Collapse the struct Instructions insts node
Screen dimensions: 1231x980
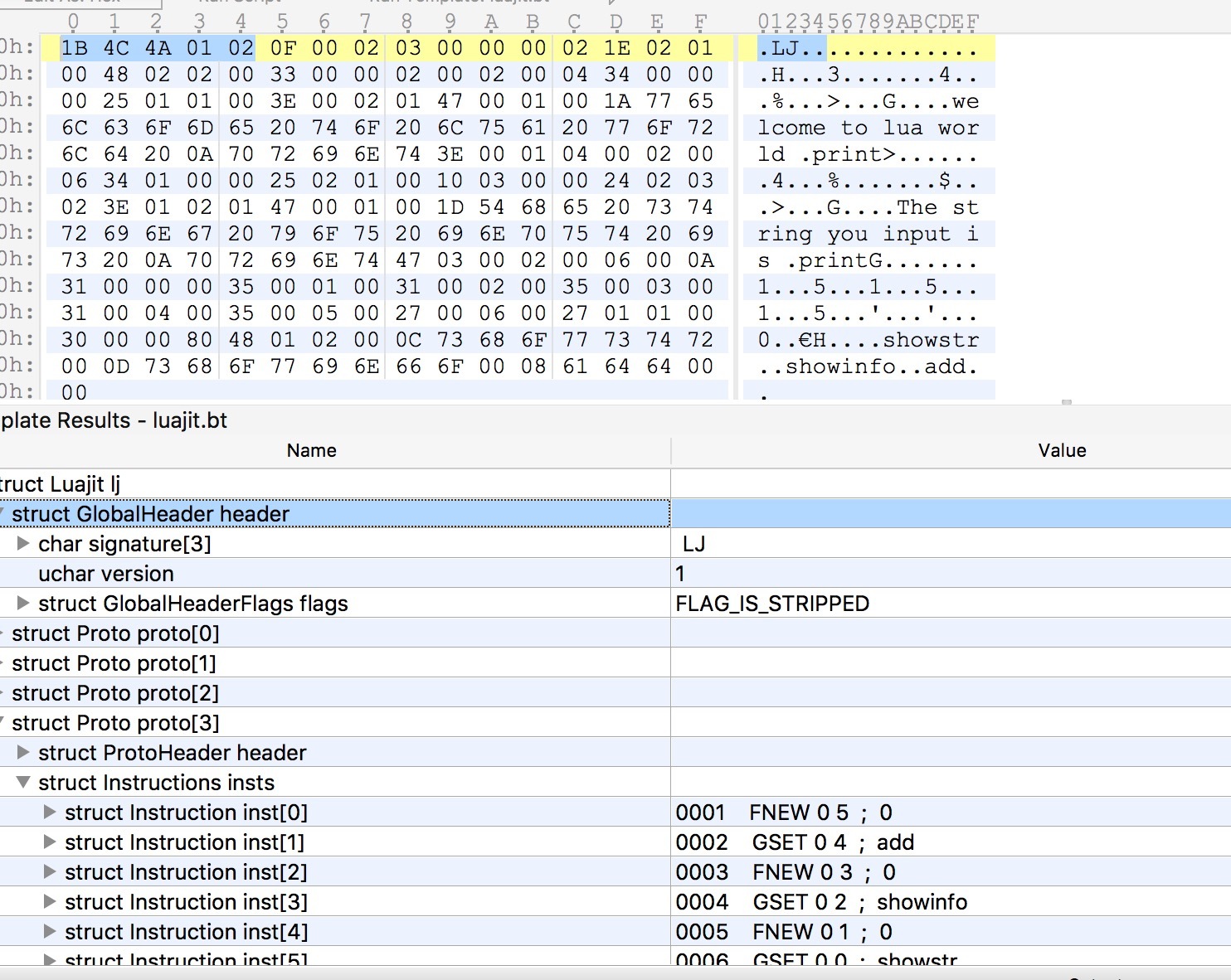tap(23, 783)
